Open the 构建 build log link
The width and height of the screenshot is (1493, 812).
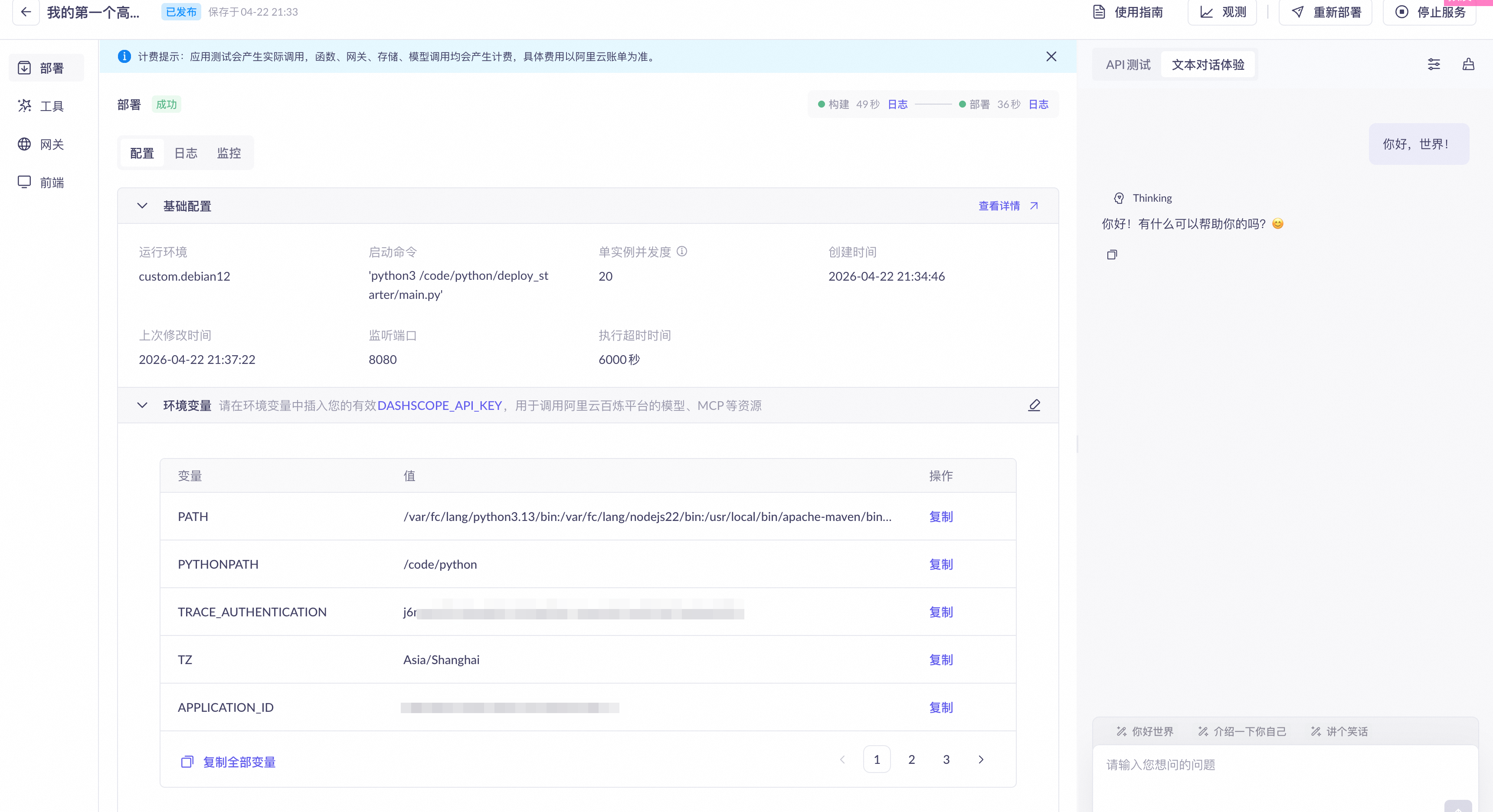(898, 105)
